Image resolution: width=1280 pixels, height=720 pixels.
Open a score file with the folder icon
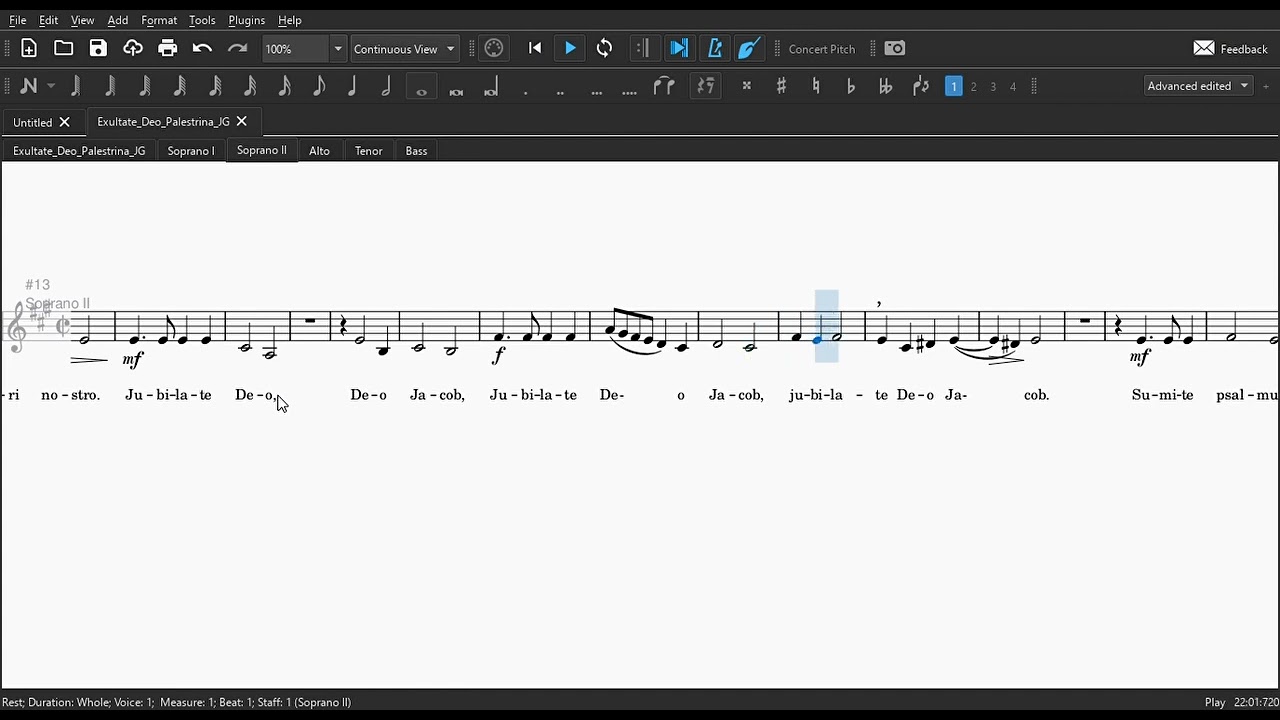click(64, 48)
